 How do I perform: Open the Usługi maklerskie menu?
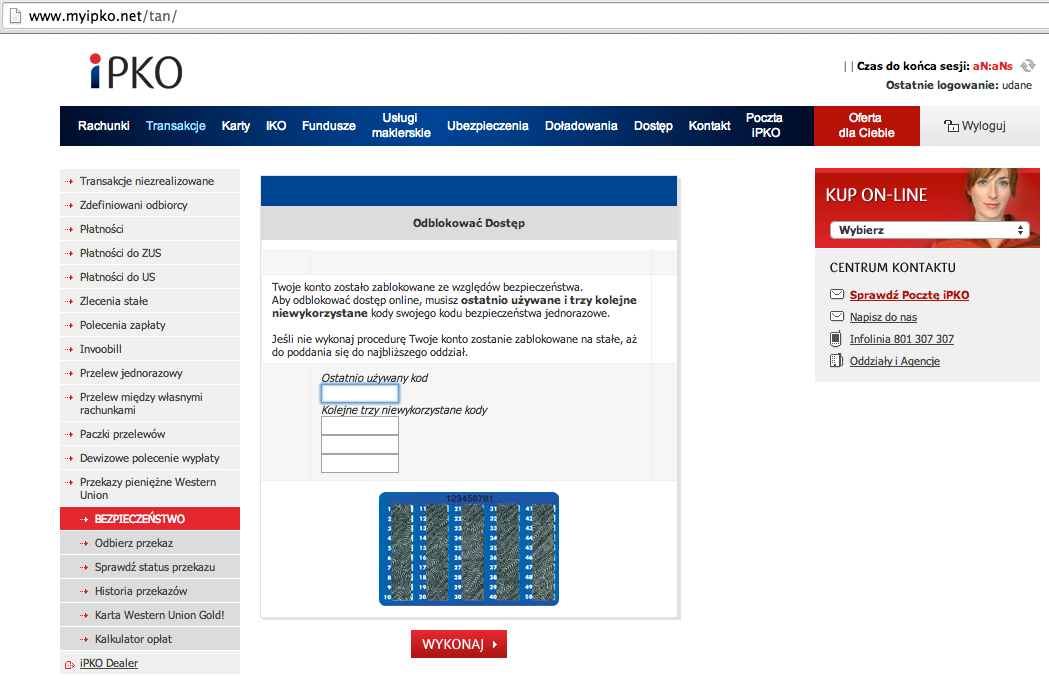[x=401, y=126]
